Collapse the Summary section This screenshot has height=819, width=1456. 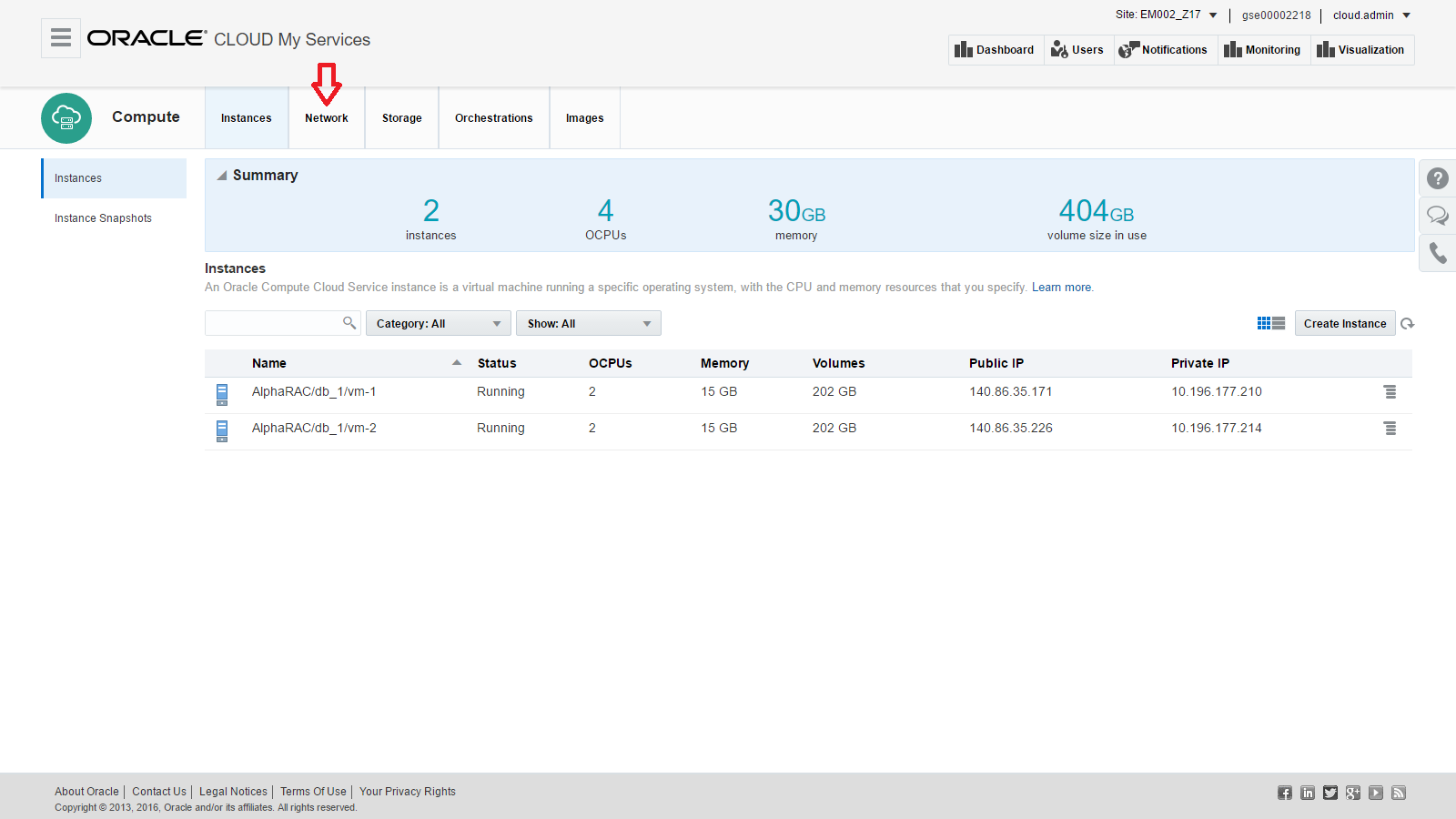[x=222, y=176]
